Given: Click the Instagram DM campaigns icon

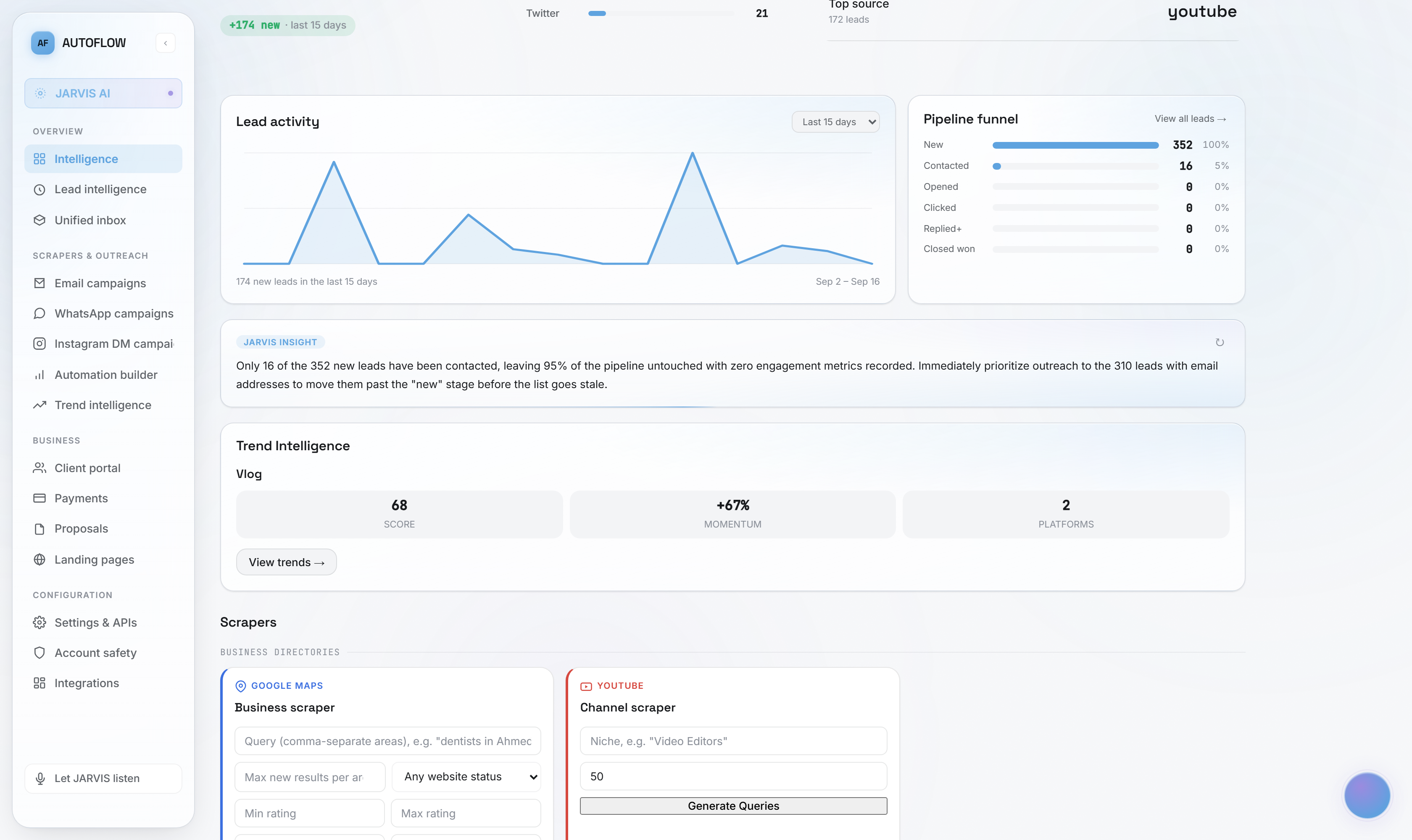Looking at the screenshot, I should pyautogui.click(x=40, y=344).
